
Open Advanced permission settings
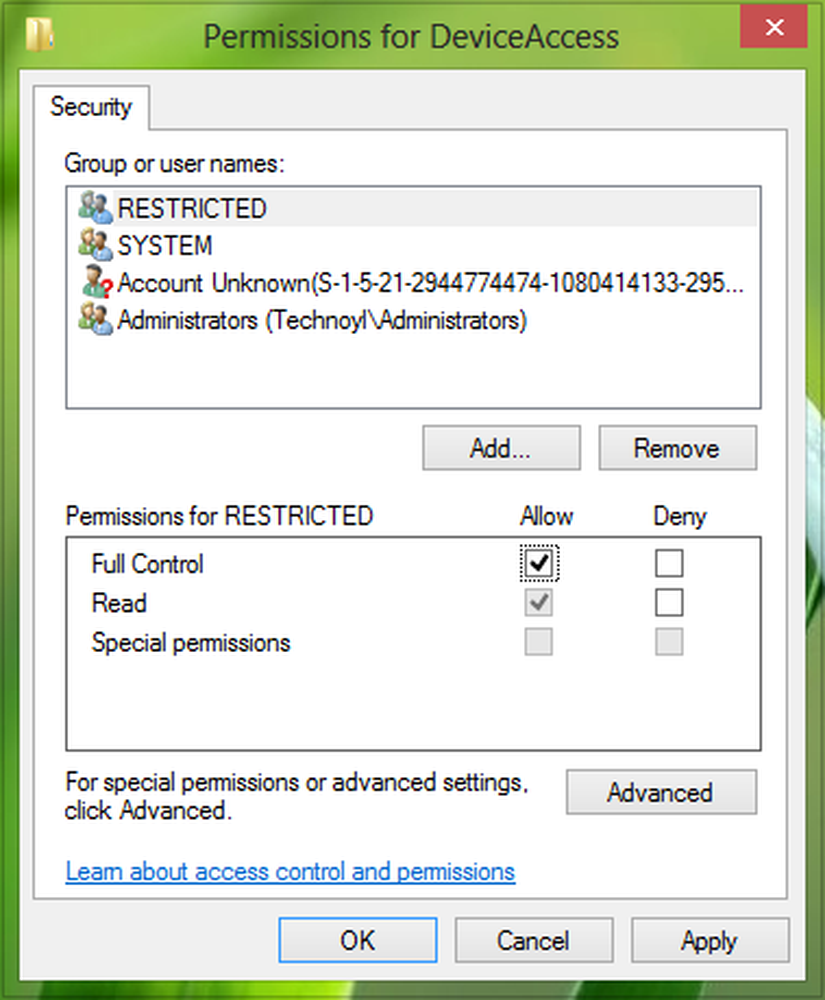[660, 793]
